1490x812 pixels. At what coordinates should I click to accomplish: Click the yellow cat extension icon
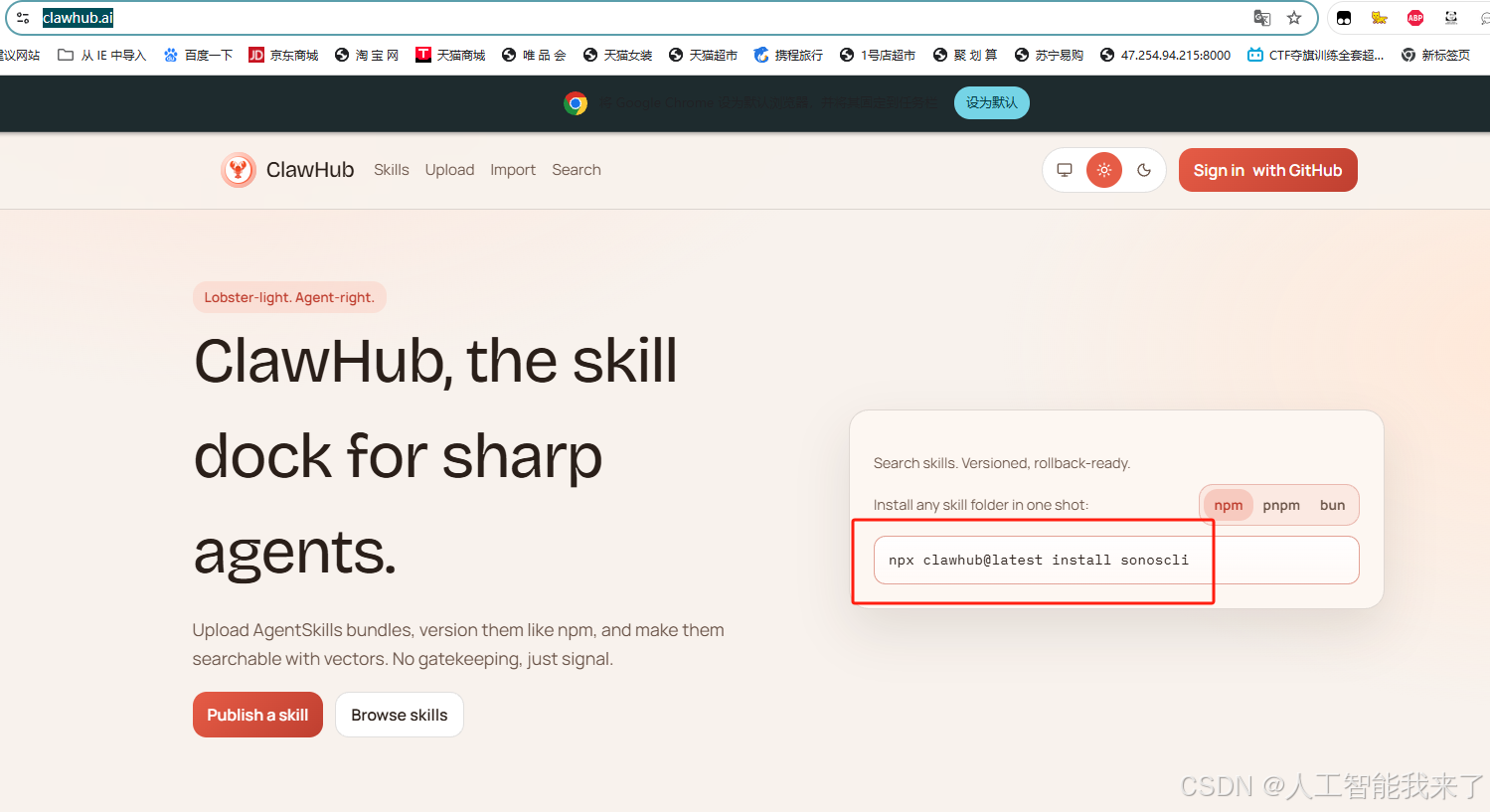click(x=1380, y=18)
